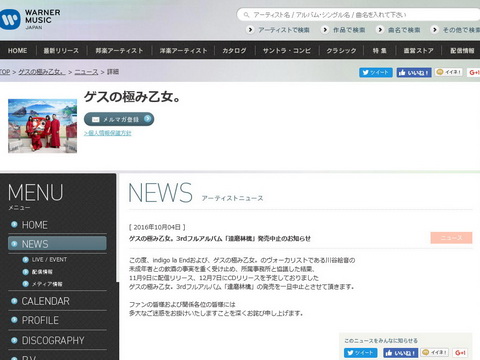
Task: Focus the artist/album search field
Action: pos(358,15)
